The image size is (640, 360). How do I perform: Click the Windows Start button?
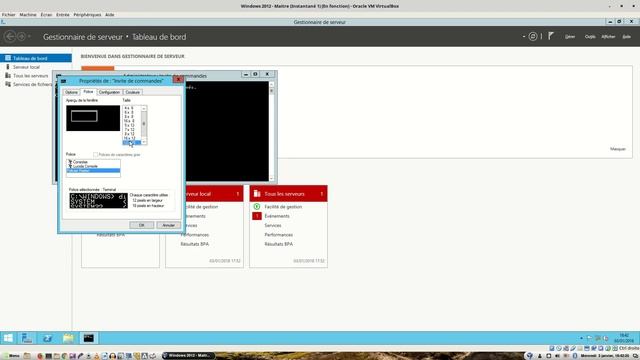click(8, 338)
